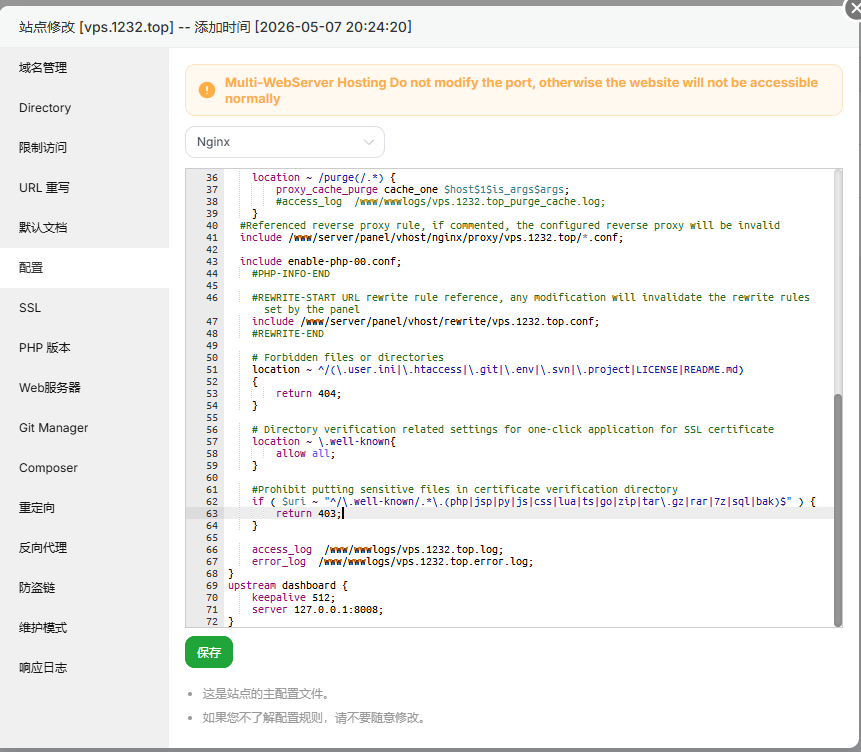
Task: Switch to the PHP 版本 tab
Action: click(x=44, y=348)
